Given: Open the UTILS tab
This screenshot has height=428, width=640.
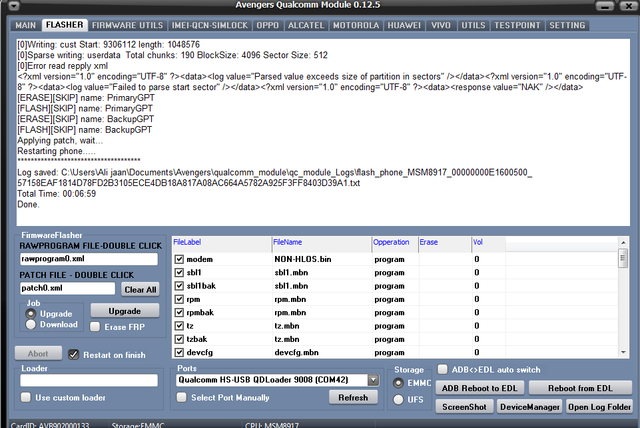Looking at the screenshot, I should point(473,25).
